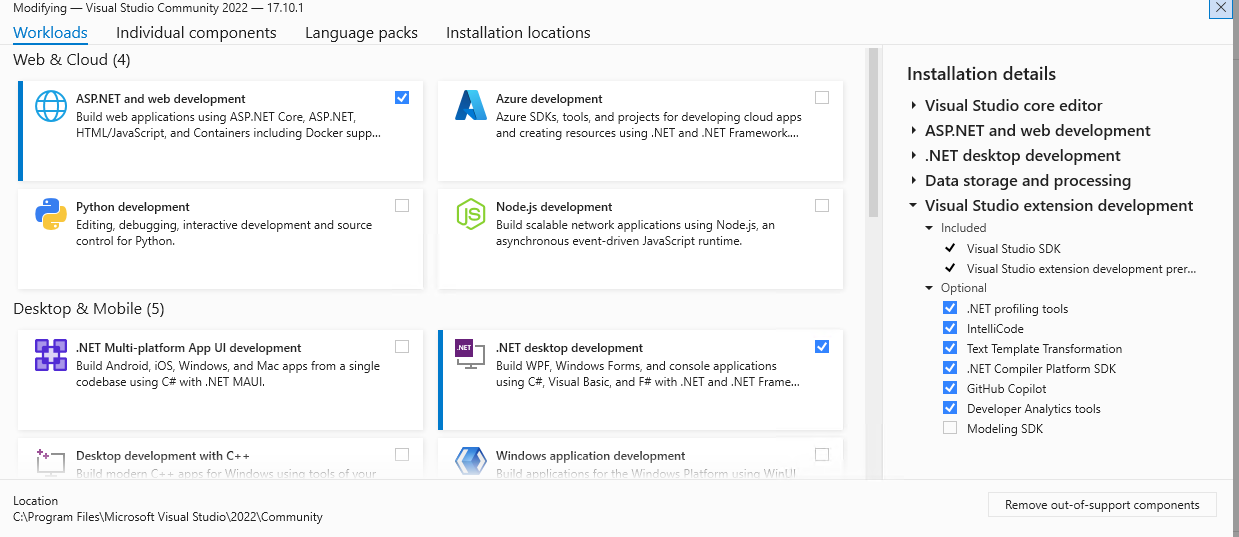Click the install location path text
Image resolution: width=1239 pixels, height=537 pixels.
click(168, 517)
